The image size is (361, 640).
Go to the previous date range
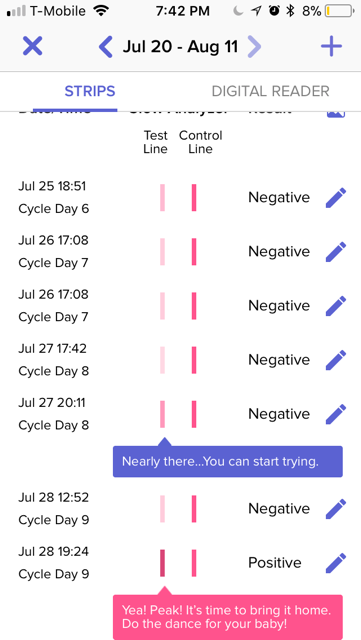pyautogui.click(x=105, y=47)
